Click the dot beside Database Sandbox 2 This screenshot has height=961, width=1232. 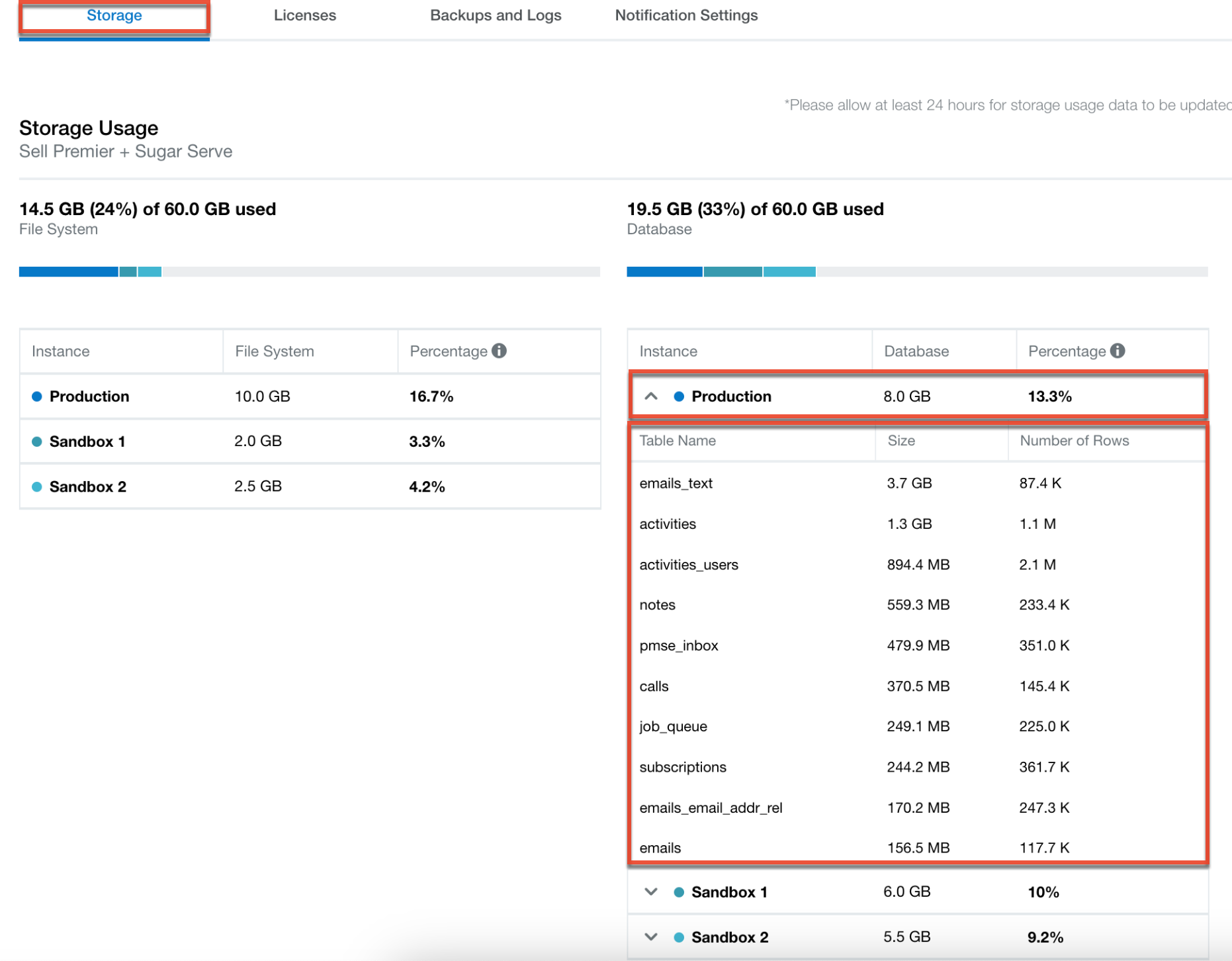tap(679, 937)
